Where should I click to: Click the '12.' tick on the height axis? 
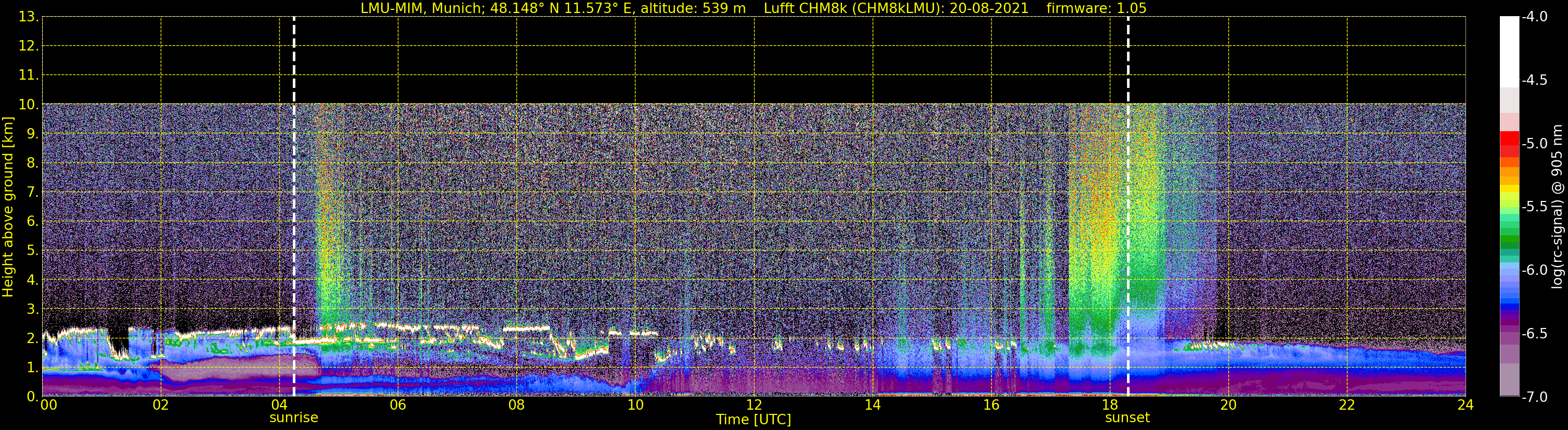29,46
